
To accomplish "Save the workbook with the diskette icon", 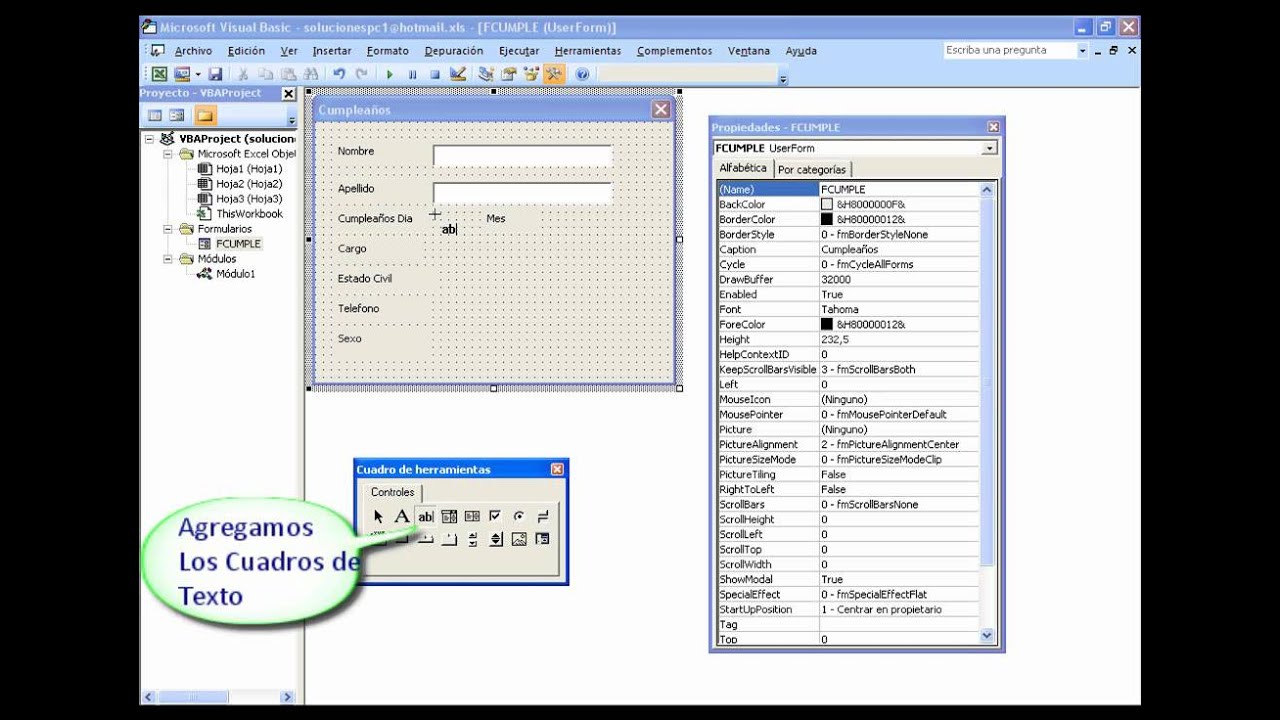I will tap(214, 74).
